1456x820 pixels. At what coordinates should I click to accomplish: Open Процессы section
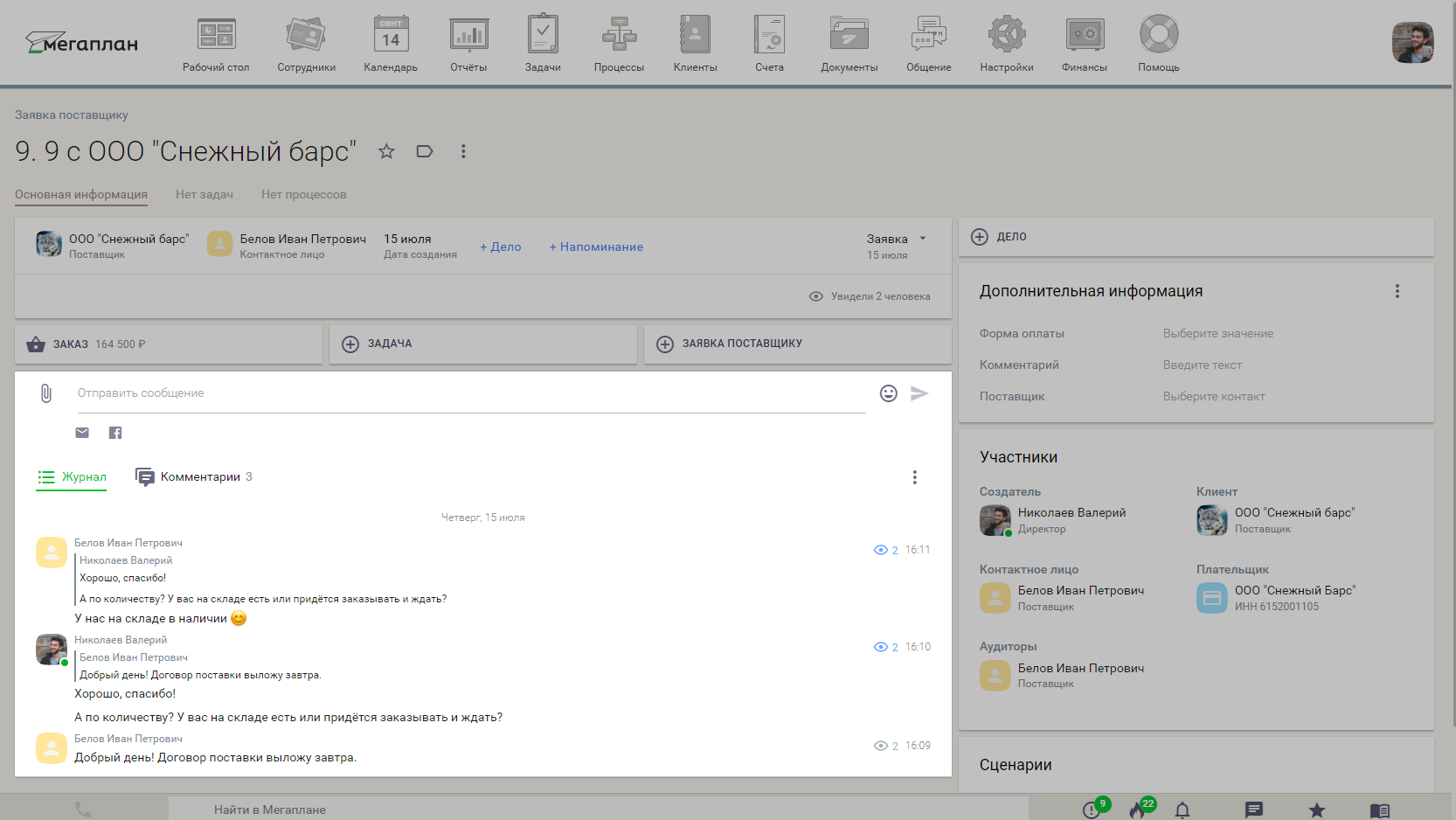(619, 44)
